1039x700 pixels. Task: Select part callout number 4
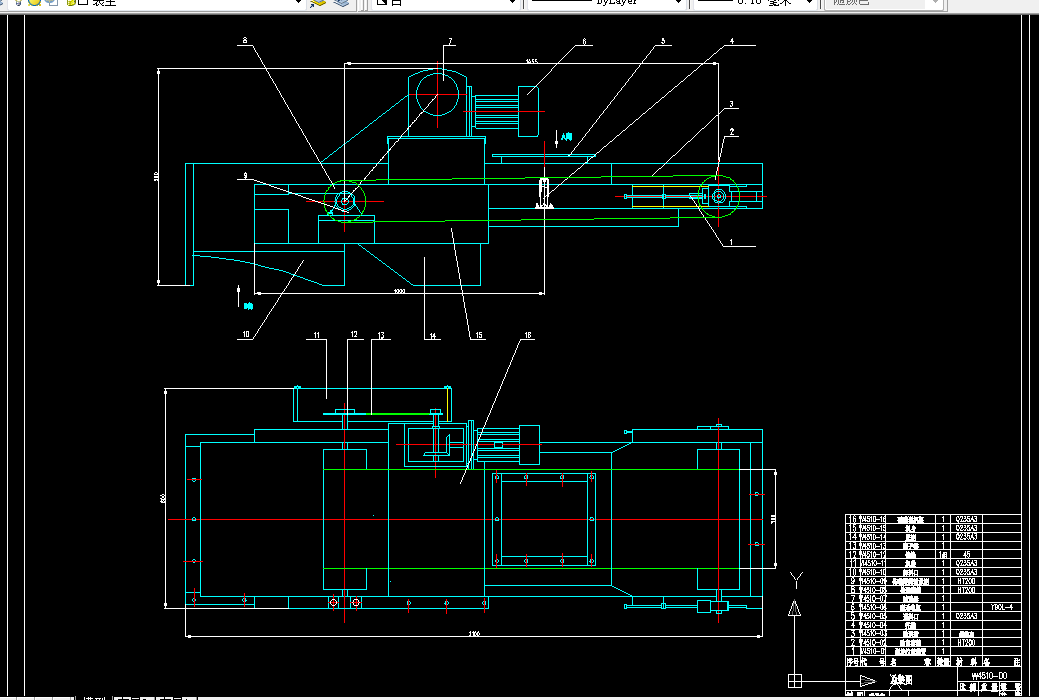(732, 41)
